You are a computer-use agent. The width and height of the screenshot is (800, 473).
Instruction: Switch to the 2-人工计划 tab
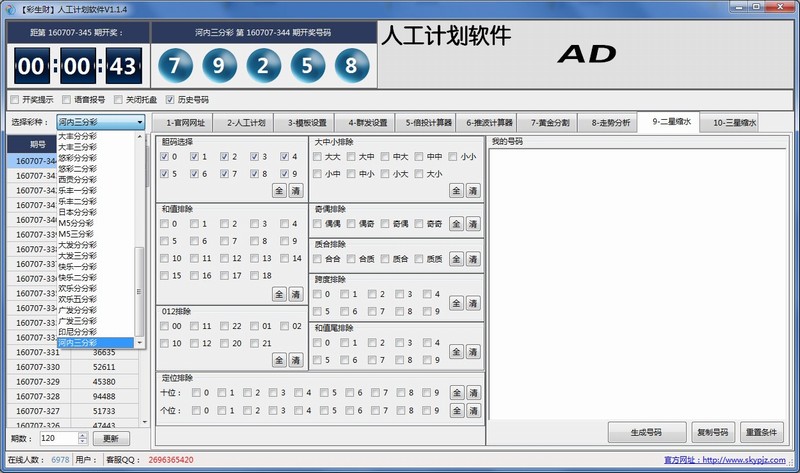(x=245, y=124)
